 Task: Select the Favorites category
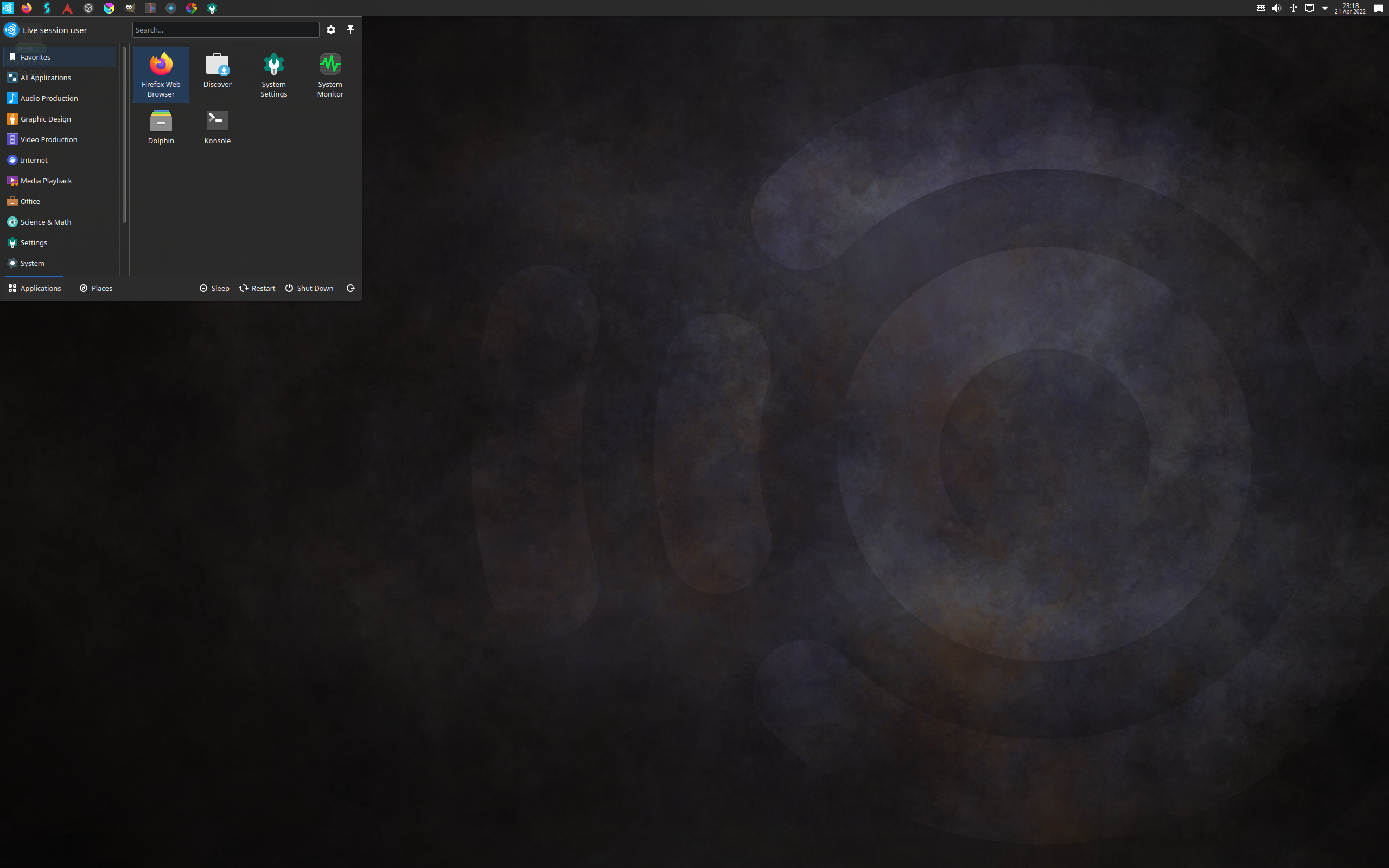point(60,57)
